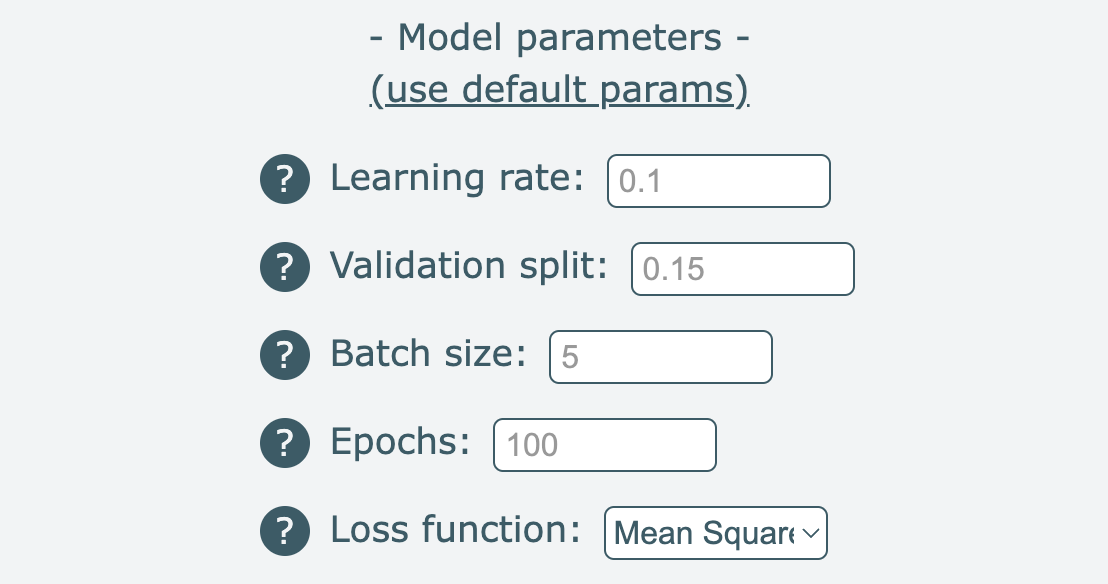
Task: Select the Batch size text box
Action: [661, 357]
